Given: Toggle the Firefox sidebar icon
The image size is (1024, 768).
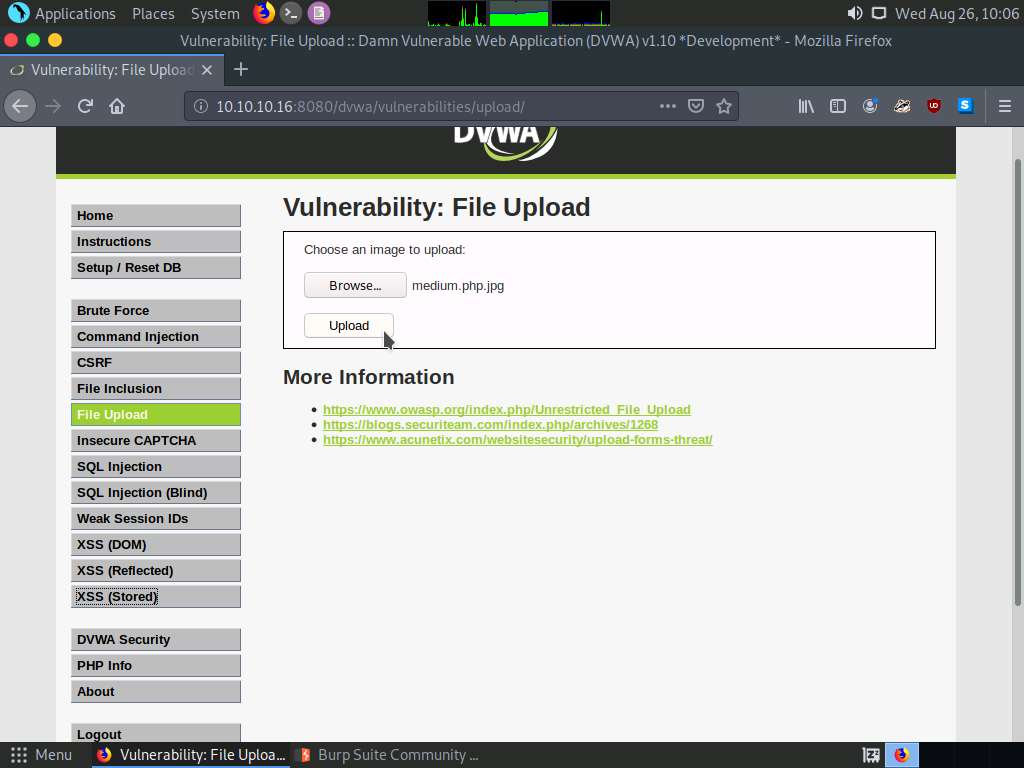Looking at the screenshot, I should tap(838, 105).
